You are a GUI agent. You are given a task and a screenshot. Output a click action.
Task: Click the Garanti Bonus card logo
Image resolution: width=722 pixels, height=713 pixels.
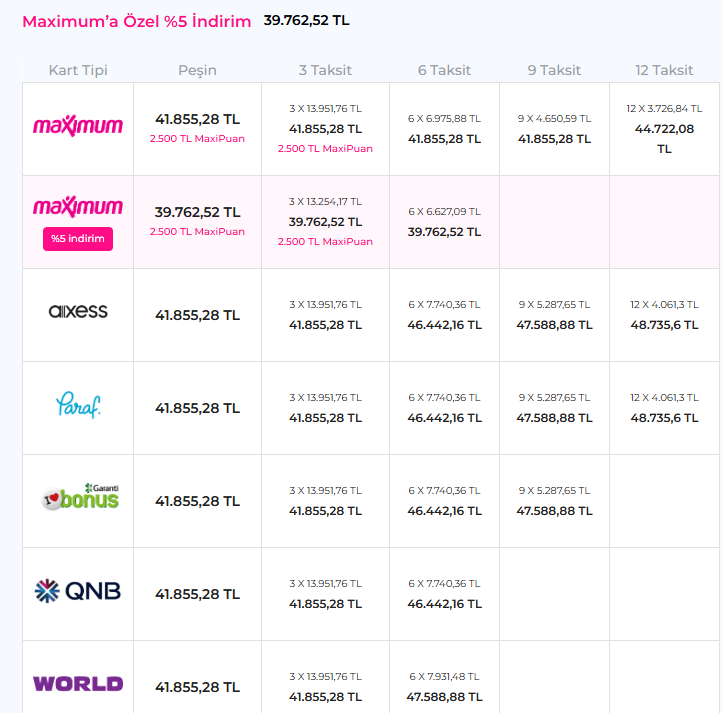(x=80, y=497)
